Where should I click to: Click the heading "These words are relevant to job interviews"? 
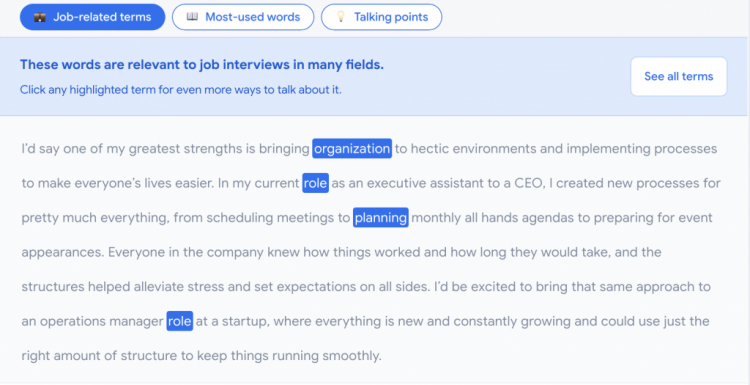(202, 65)
